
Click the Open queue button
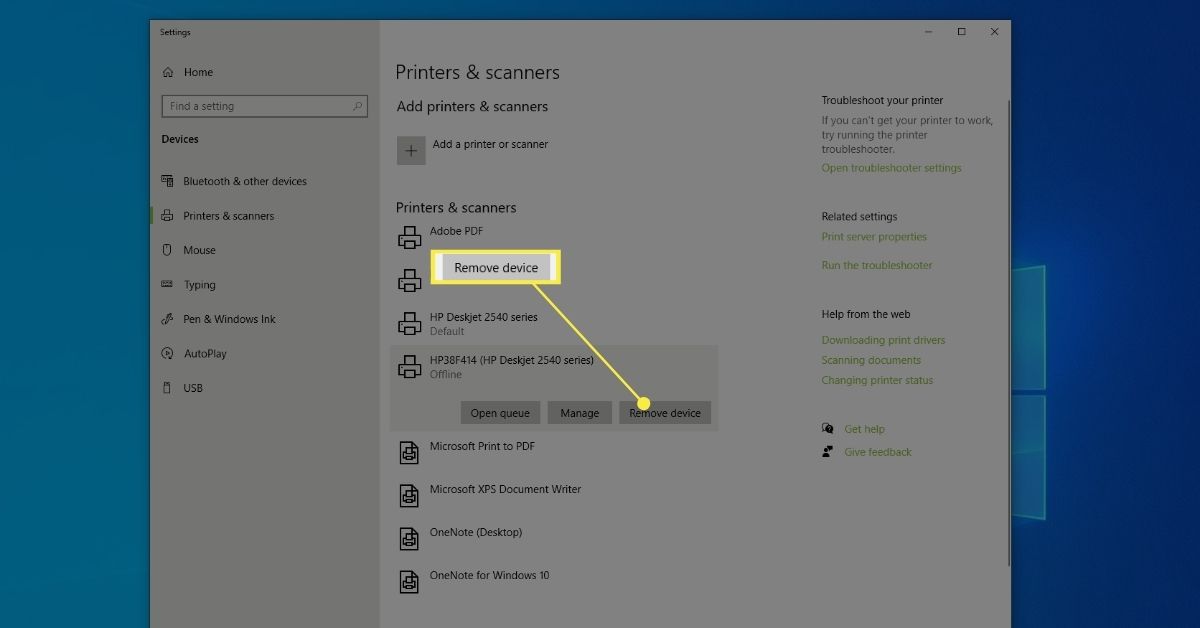tap(500, 413)
